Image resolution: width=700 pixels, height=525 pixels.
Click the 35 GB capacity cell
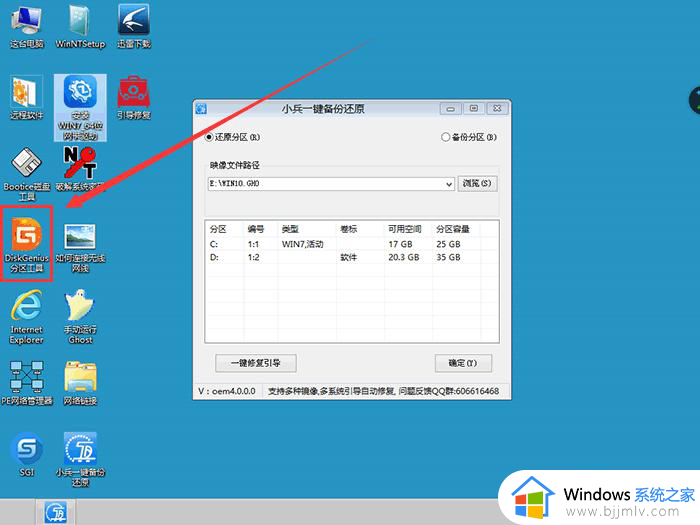point(448,257)
